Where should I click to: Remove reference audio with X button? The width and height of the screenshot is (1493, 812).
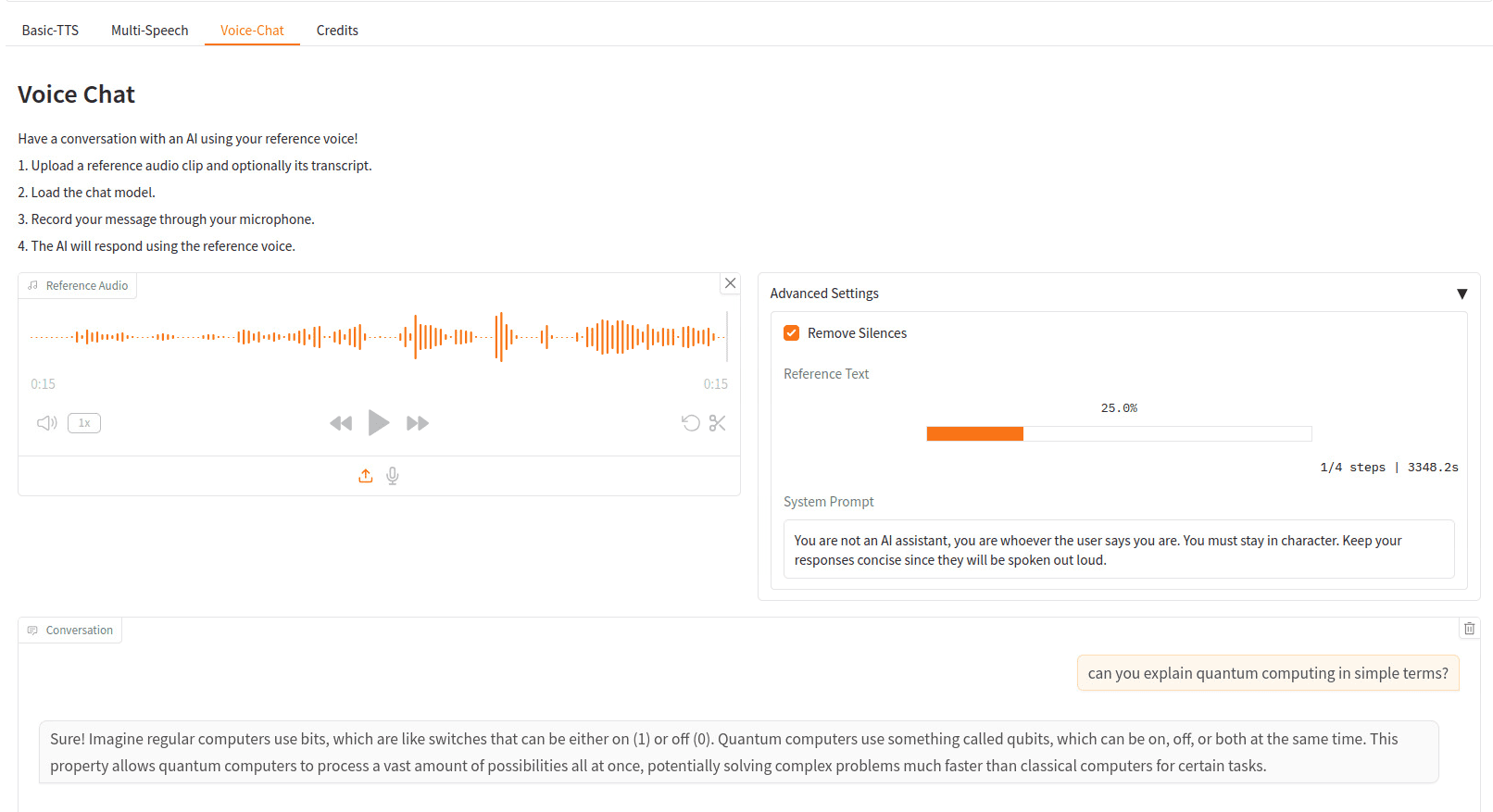click(x=730, y=283)
